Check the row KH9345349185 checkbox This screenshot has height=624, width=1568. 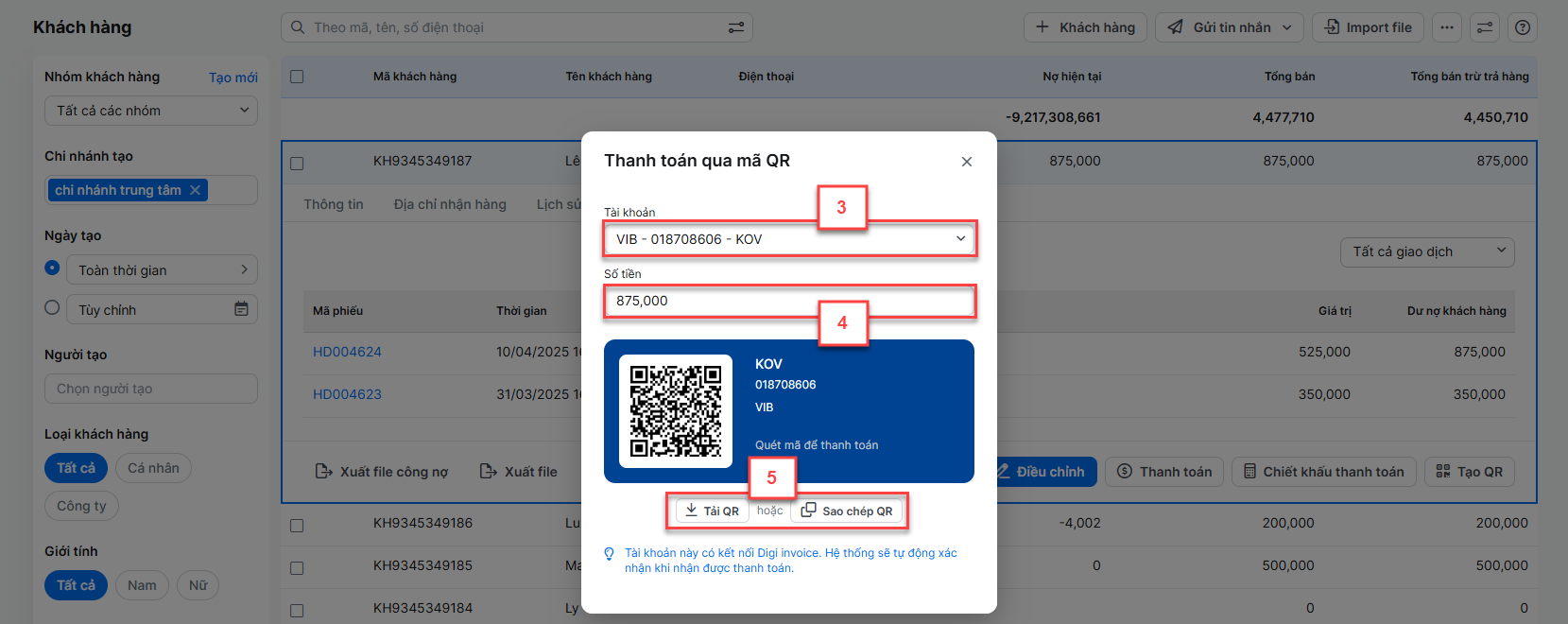(297, 567)
